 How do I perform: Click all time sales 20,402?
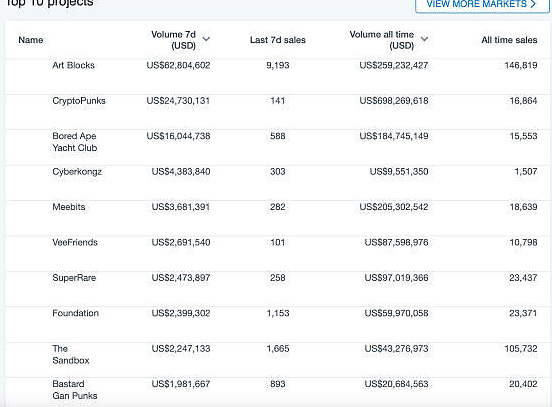[x=523, y=384]
